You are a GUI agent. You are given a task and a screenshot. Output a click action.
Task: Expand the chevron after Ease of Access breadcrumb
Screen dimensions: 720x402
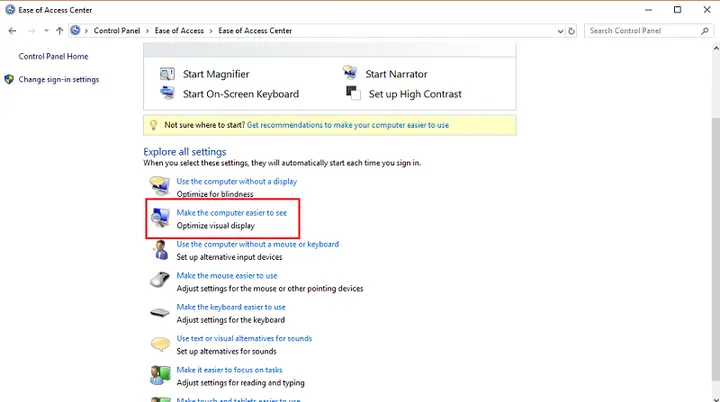[x=211, y=31]
